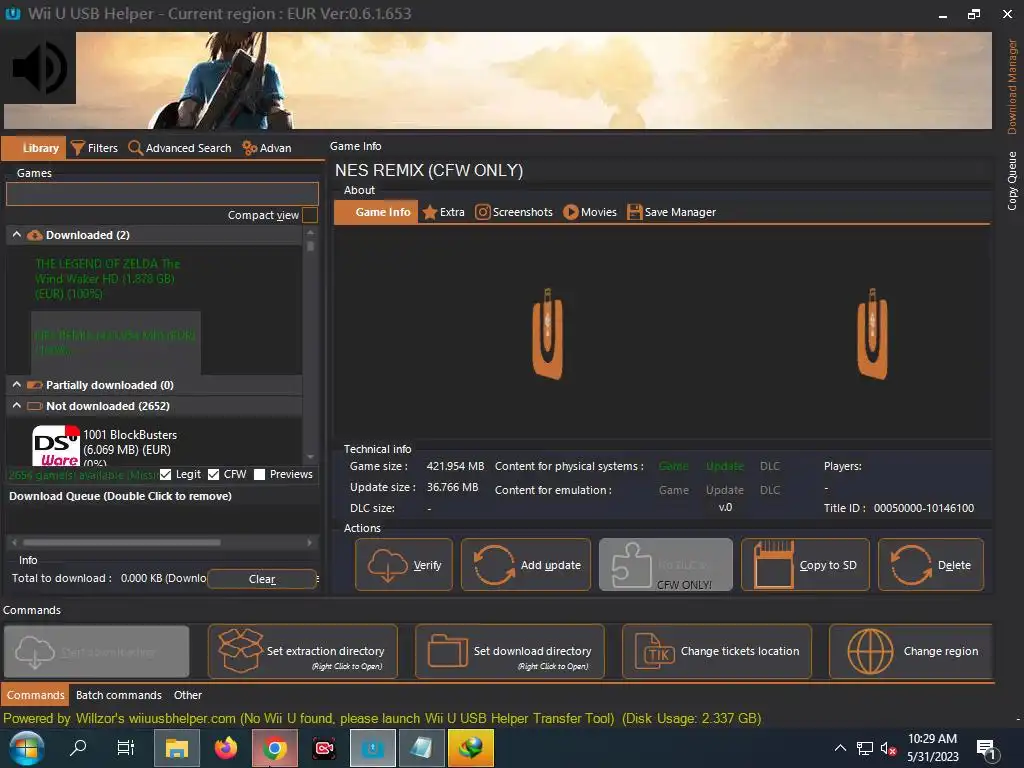
Task: Click the Change region button
Action: coord(911,652)
